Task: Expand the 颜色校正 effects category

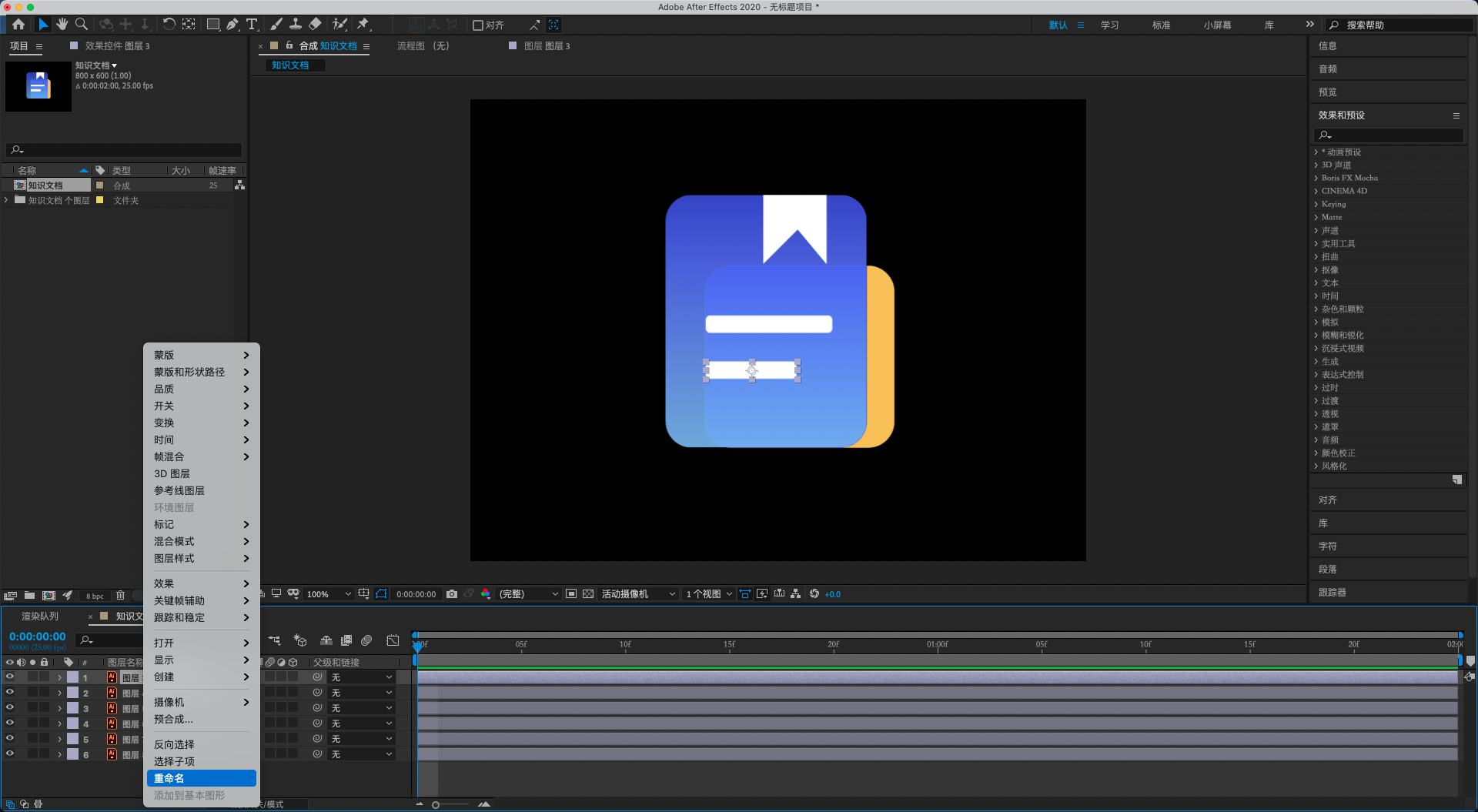Action: (x=1316, y=453)
